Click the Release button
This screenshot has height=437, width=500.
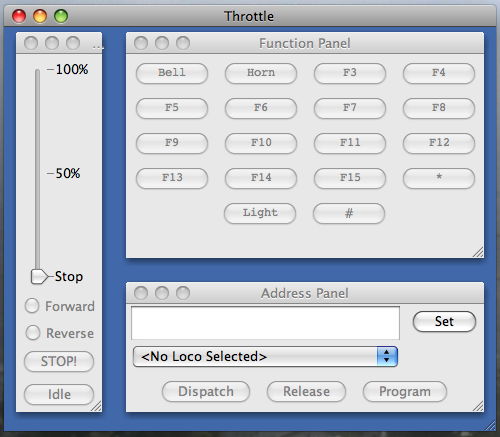click(x=306, y=392)
